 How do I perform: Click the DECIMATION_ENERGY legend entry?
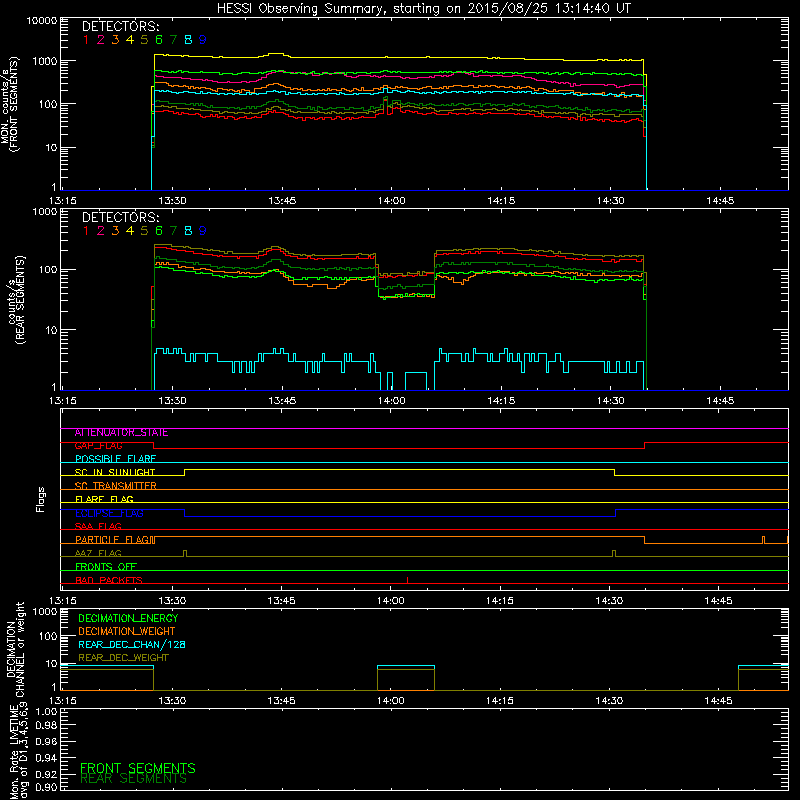coord(128,618)
